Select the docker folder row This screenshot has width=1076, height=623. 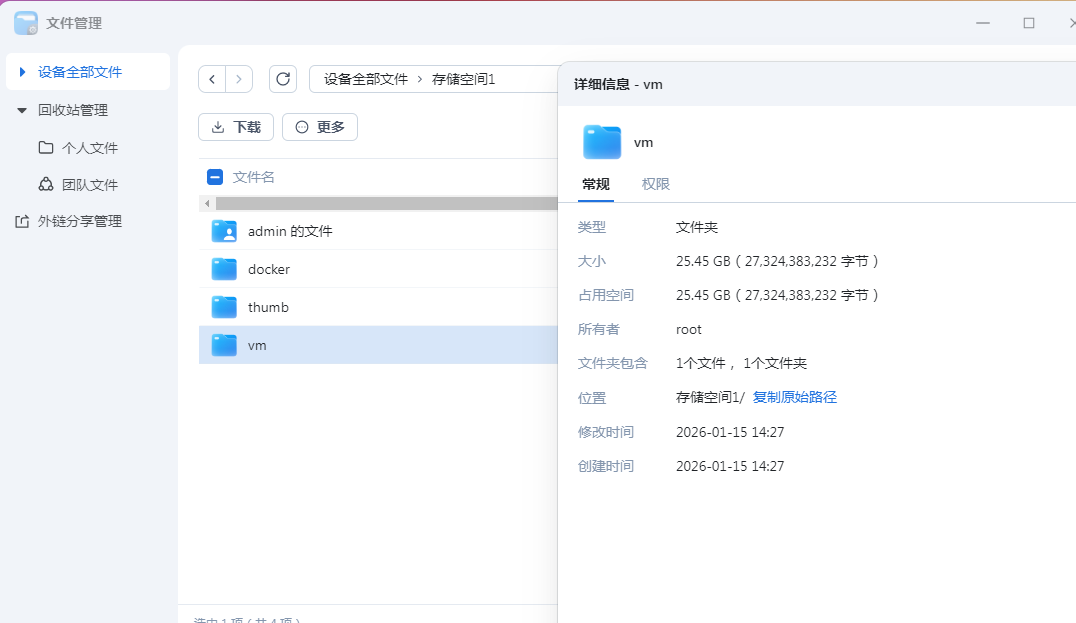coord(270,268)
